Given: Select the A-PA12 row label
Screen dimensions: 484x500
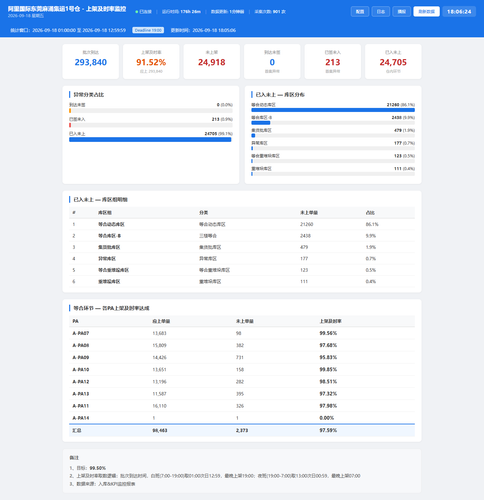Looking at the screenshot, I should click(81, 382).
